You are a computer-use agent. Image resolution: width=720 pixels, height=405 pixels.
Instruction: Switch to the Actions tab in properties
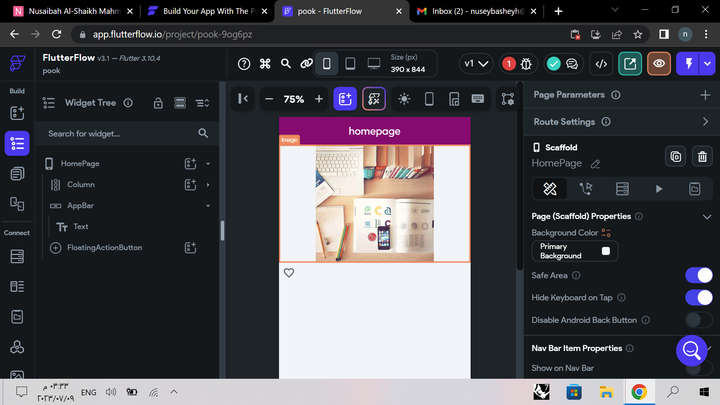[x=585, y=188]
